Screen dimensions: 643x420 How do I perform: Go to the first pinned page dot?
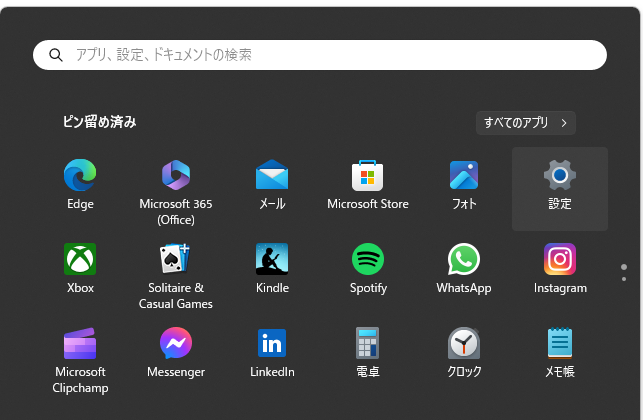[624, 267]
